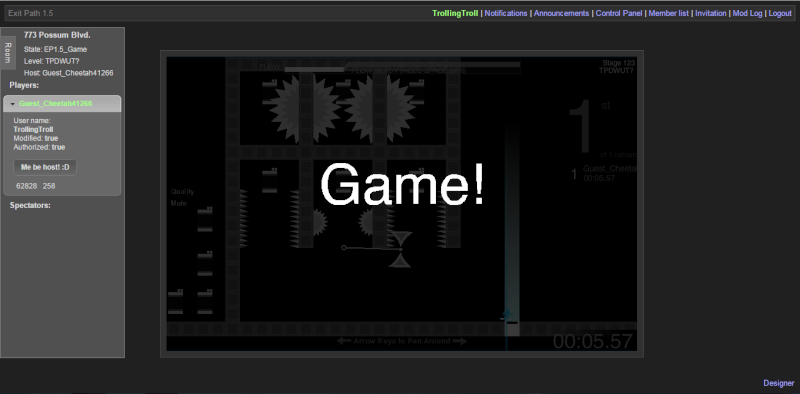Toggle the Quality option in game
800x394 pixels.
182,192
